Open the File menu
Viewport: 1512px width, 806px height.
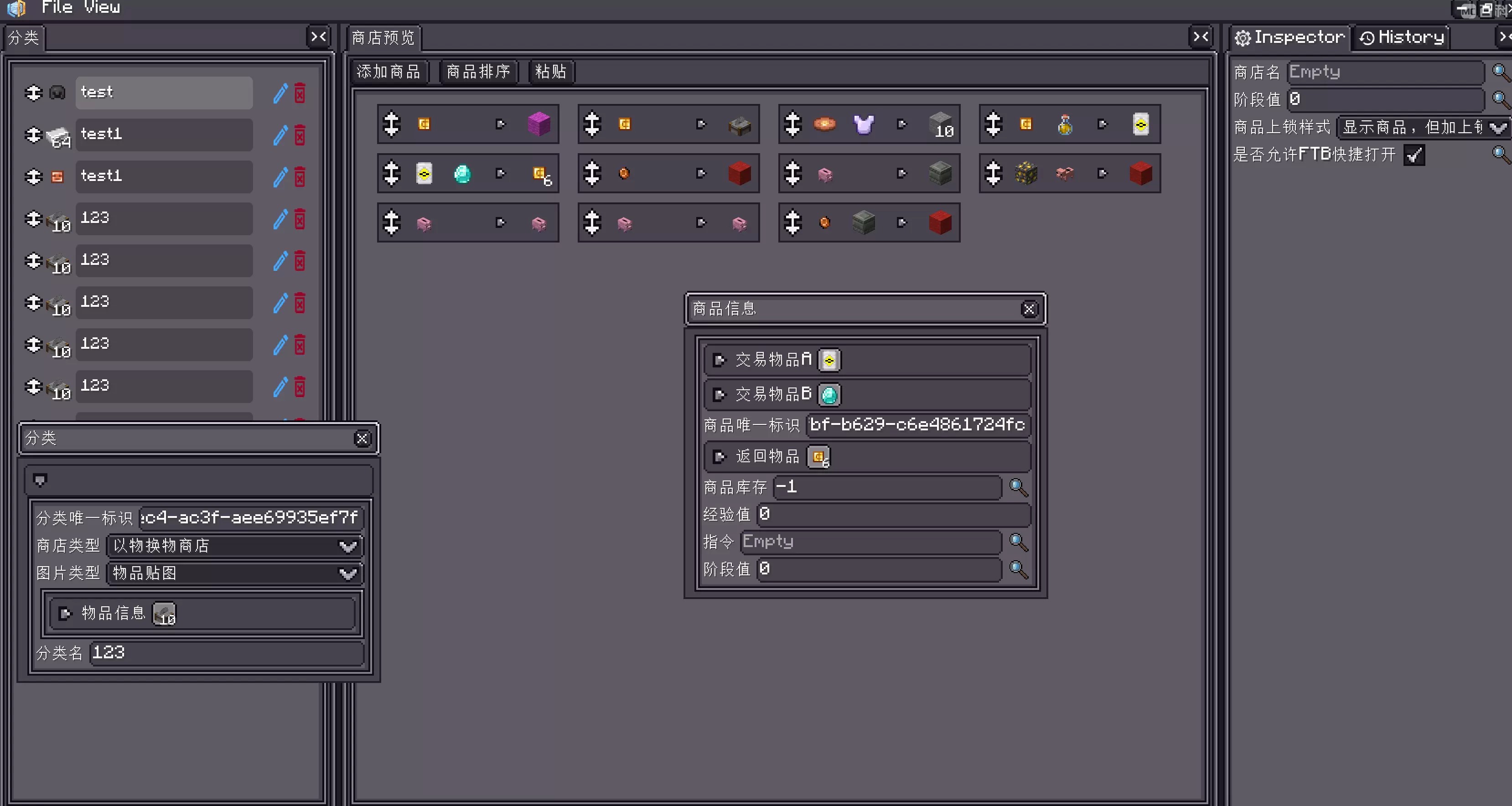click(57, 8)
